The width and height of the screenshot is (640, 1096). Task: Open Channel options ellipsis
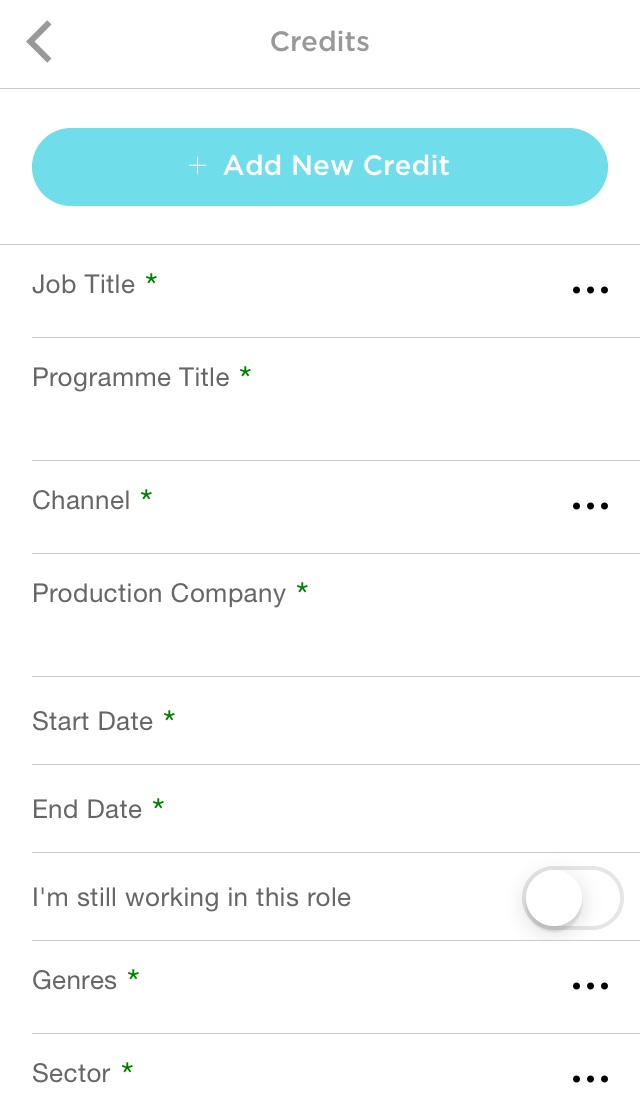590,507
